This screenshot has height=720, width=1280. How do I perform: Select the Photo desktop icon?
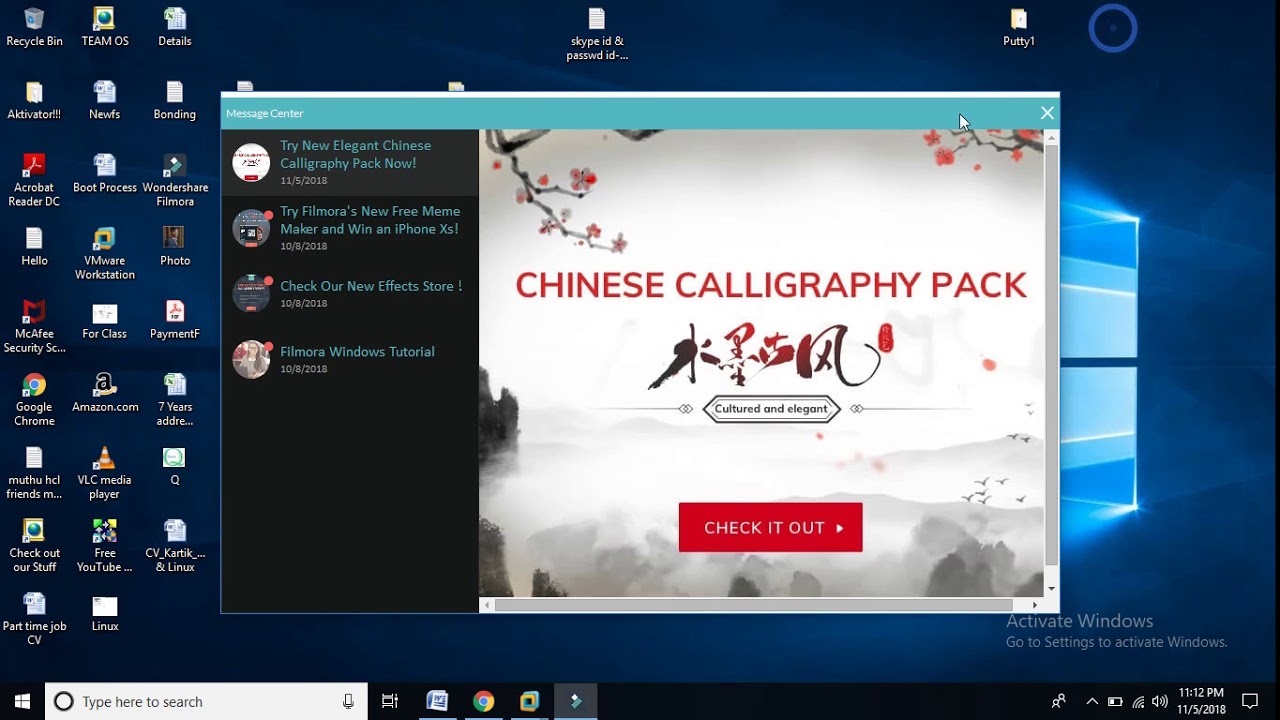point(175,246)
